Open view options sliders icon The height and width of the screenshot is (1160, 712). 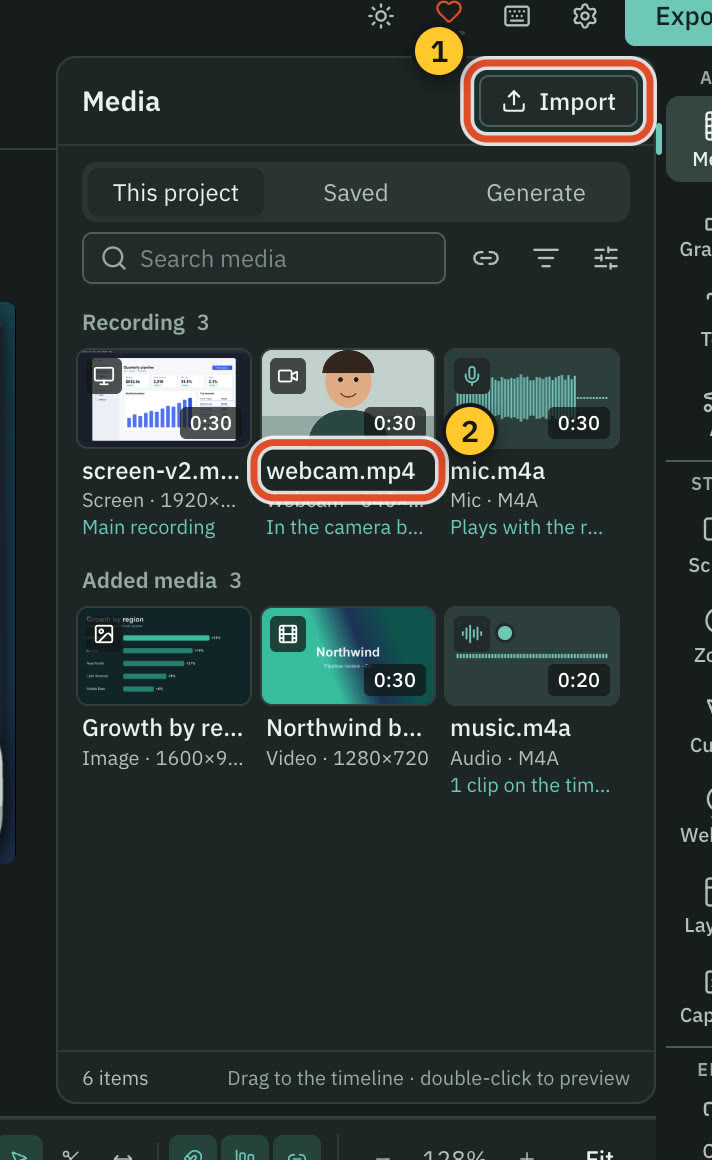click(605, 258)
